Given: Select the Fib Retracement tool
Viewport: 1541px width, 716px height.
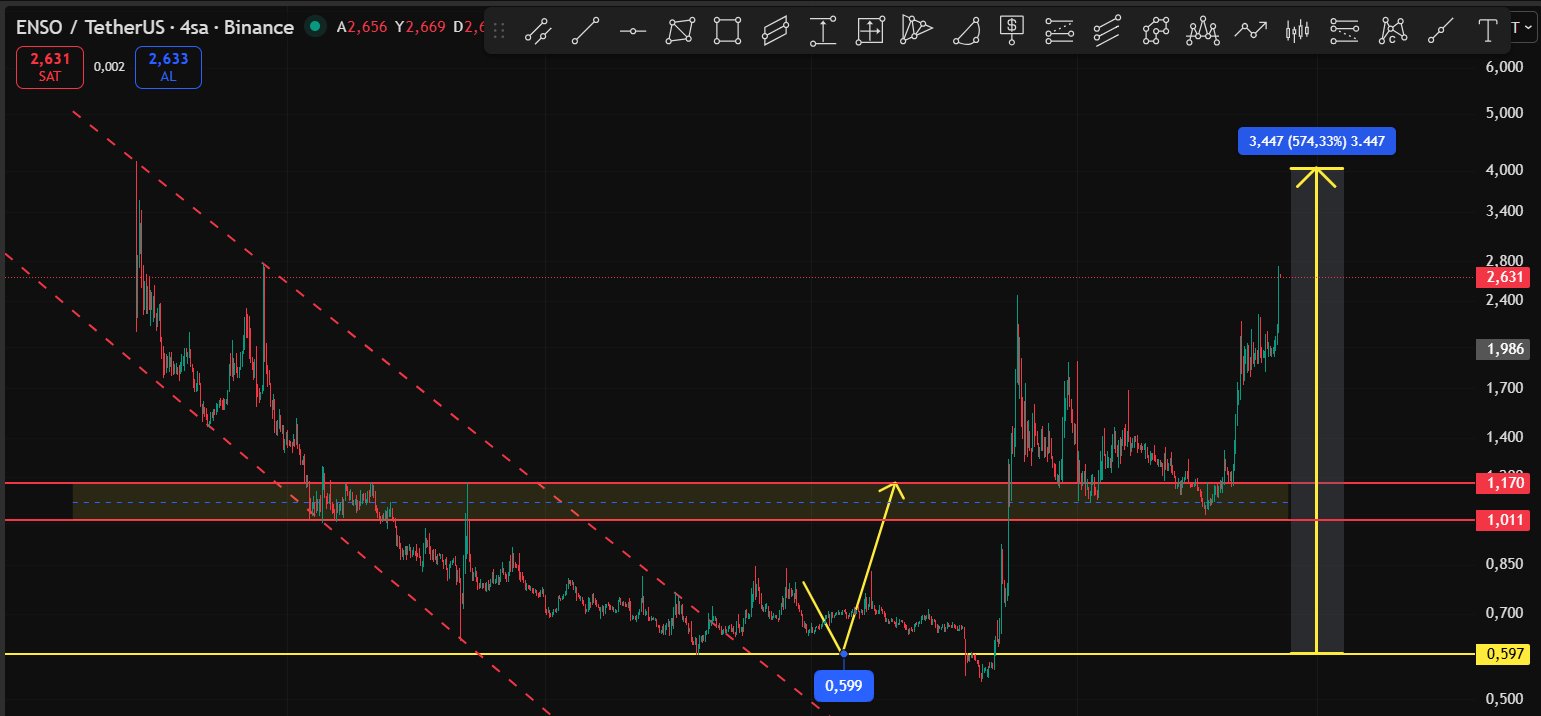Looking at the screenshot, I should pyautogui.click(x=1059, y=31).
